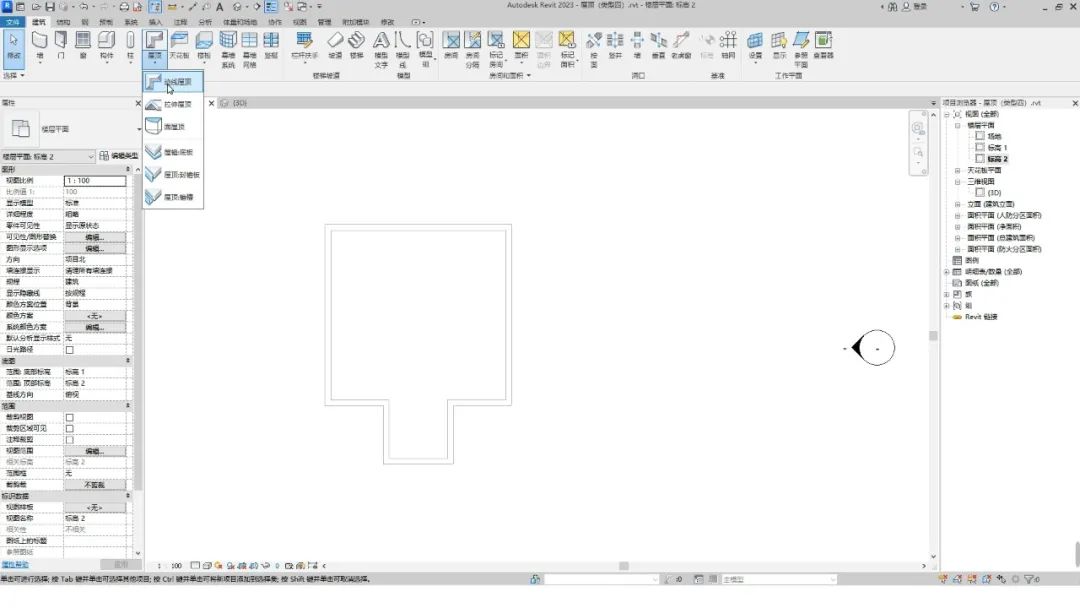Toggle the sun path checkbox
Screen dimensions: 1080x608
coord(70,350)
